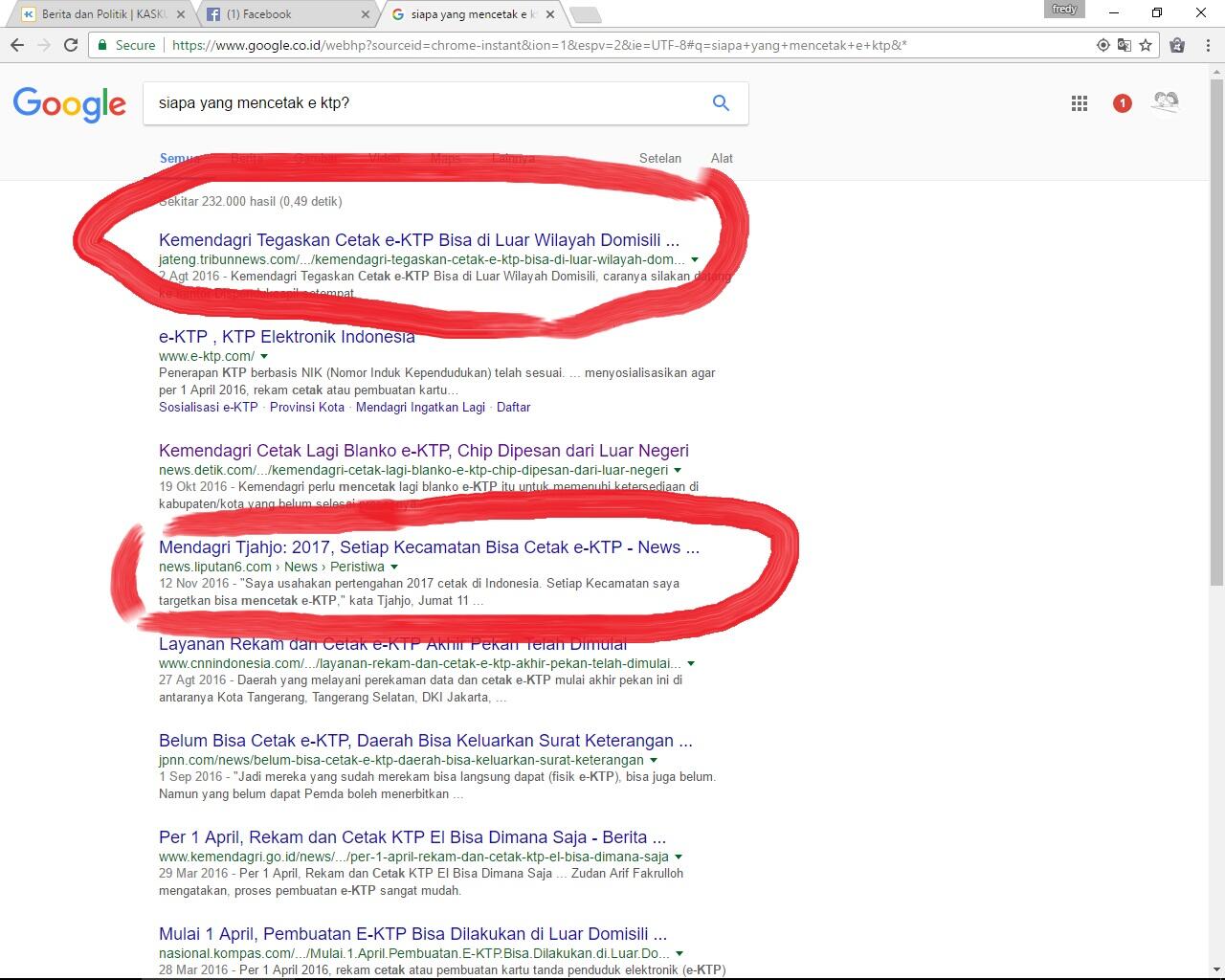
Task: Start the search with the magnifier button
Action: tap(721, 102)
